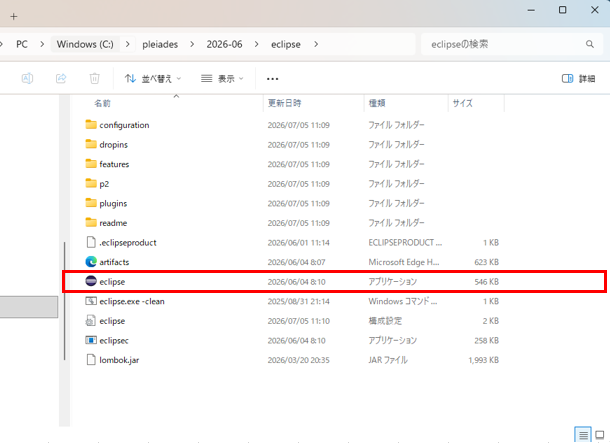Image resolution: width=610 pixels, height=443 pixels.
Task: Select the eclipse application icon, 546 KB
Action: click(x=91, y=281)
